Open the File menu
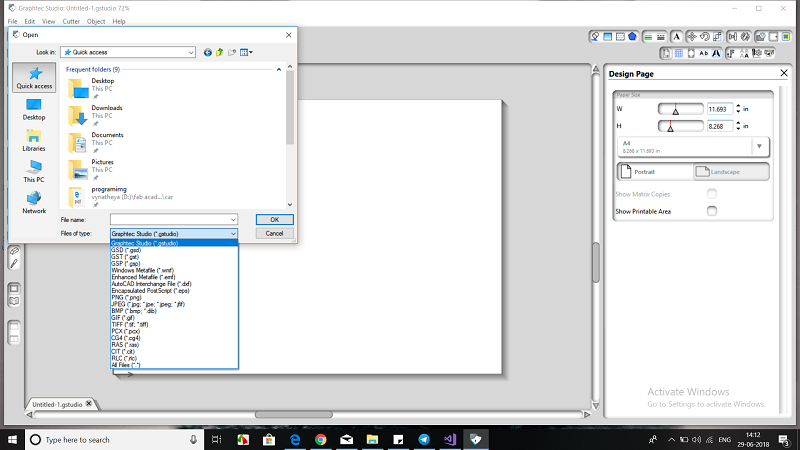Viewport: 800px width, 450px height. pyautogui.click(x=12, y=21)
